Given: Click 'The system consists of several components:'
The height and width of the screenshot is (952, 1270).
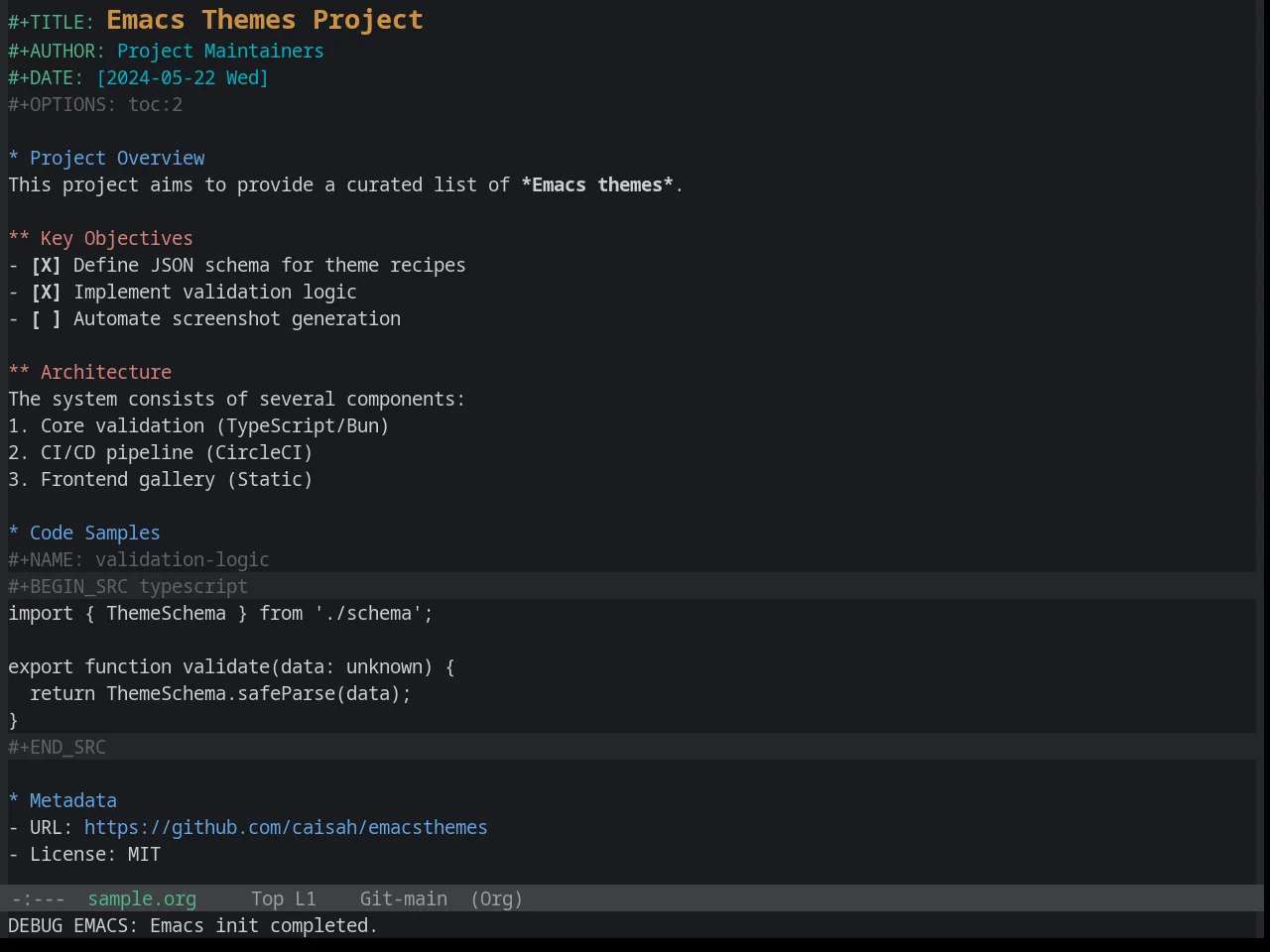Looking at the screenshot, I should tap(236, 400).
